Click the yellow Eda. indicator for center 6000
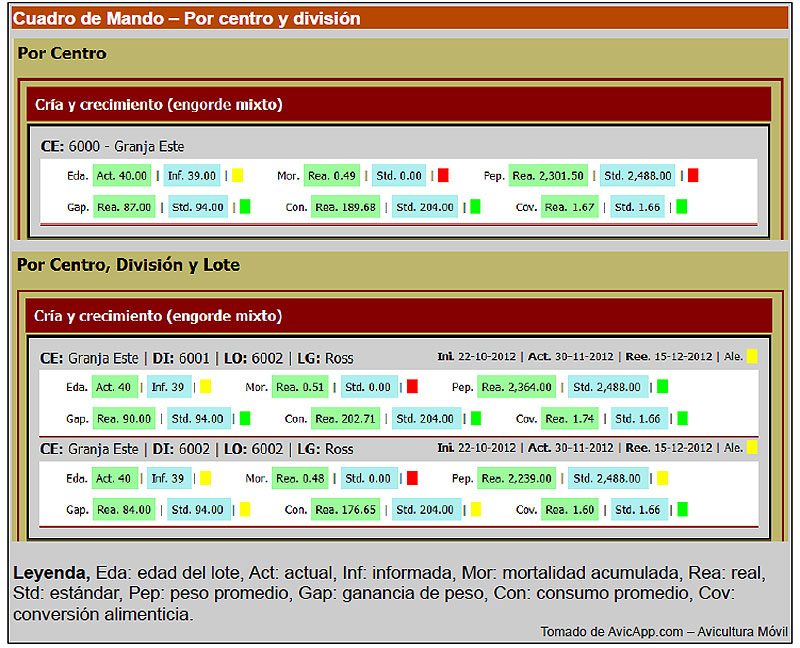Screen dimensions: 800x648 click(x=237, y=176)
